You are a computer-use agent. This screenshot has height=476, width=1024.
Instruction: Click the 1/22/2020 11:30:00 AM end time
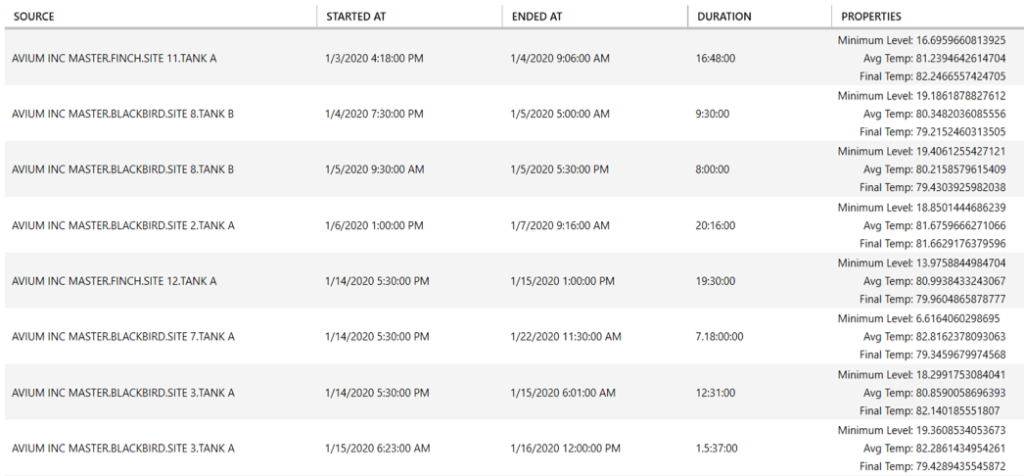click(x=566, y=337)
